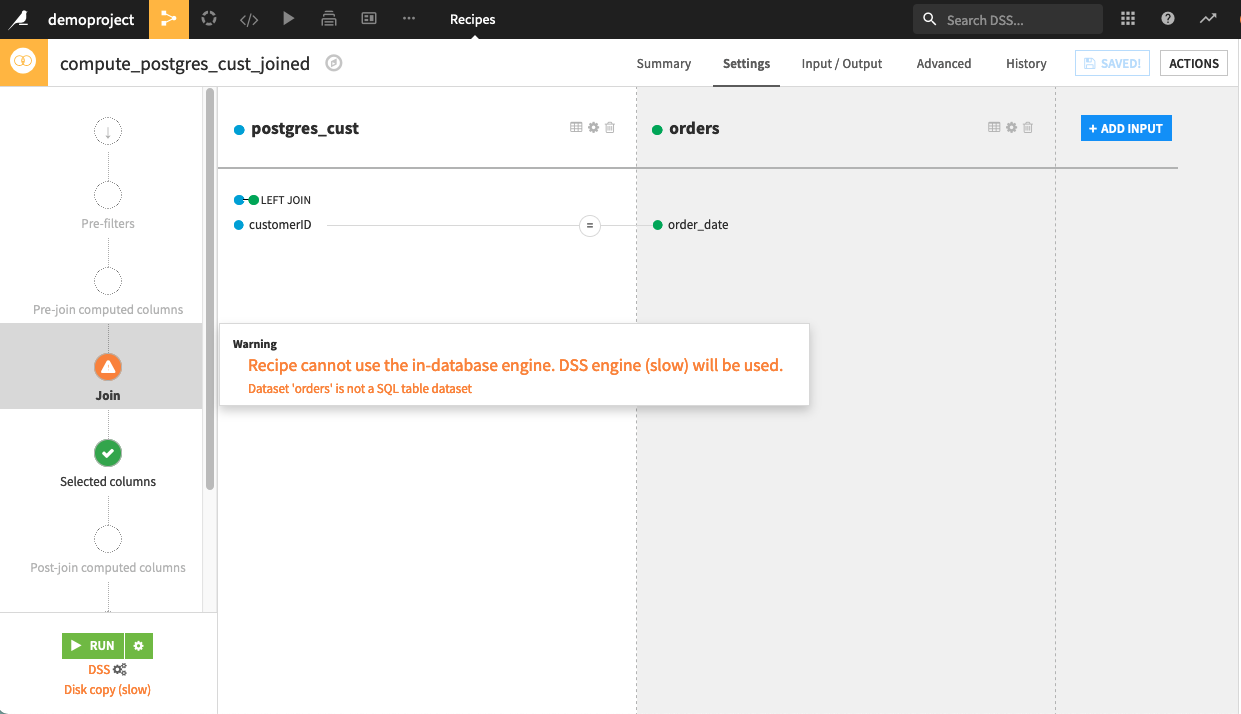Image resolution: width=1241 pixels, height=714 pixels.
Task: Click the left steps panel scrollbar
Action: (x=210, y=290)
